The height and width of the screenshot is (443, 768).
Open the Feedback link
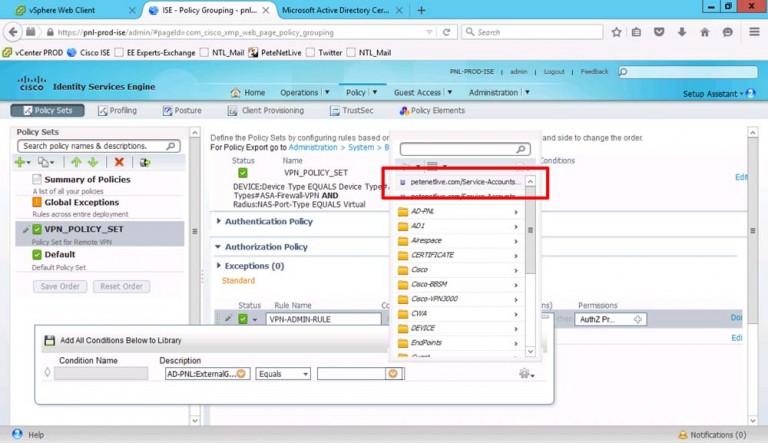coord(594,72)
